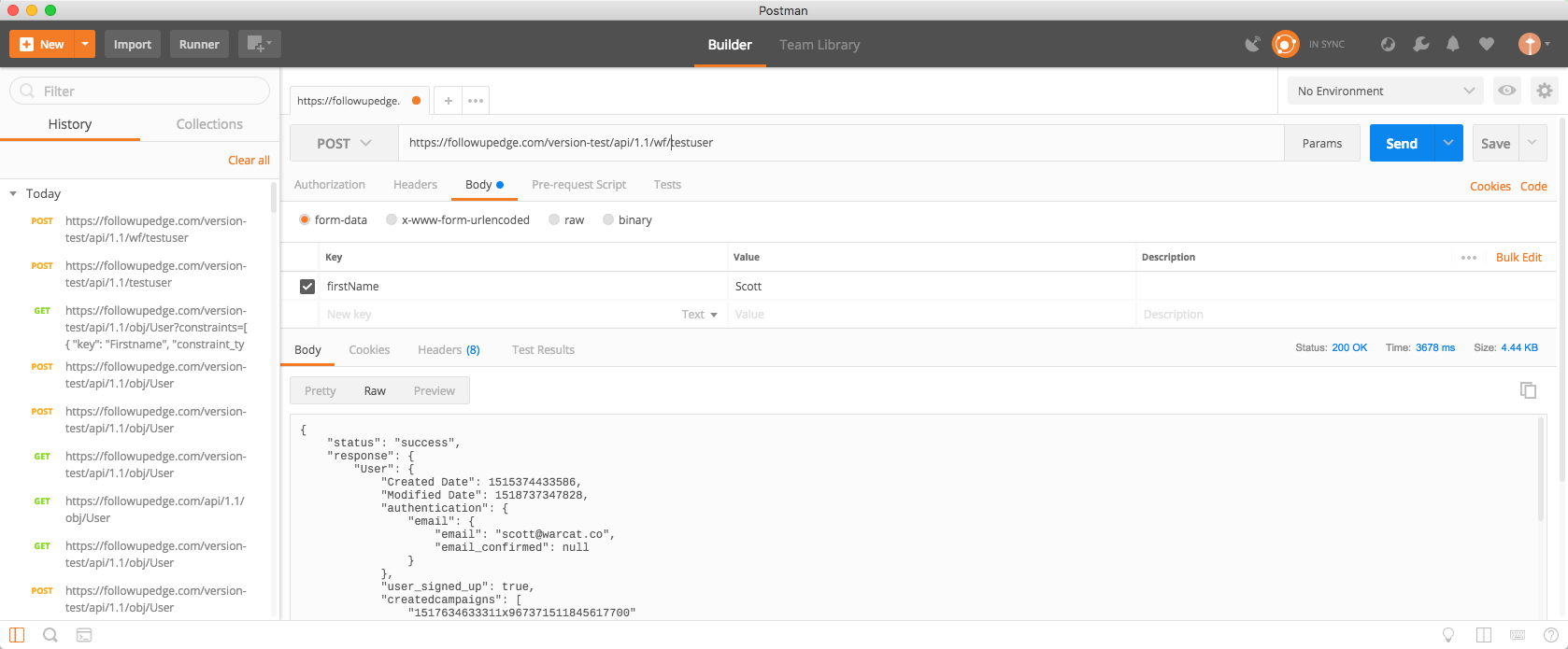Open the wrench settings icon
Viewport: 1568px width, 649px height.
(x=1421, y=44)
